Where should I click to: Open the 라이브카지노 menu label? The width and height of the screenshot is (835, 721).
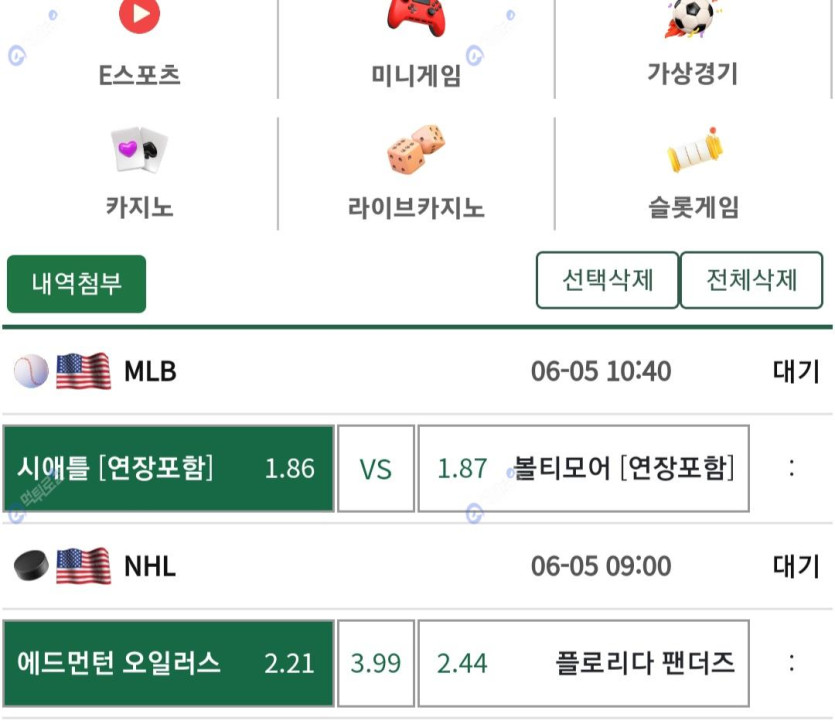(416, 207)
